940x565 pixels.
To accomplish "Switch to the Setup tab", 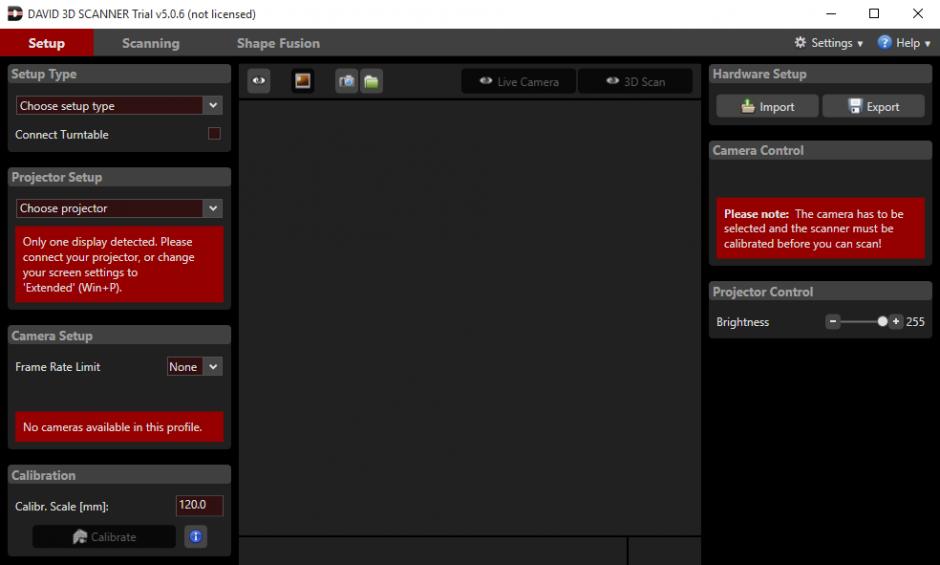I will tap(46, 43).
